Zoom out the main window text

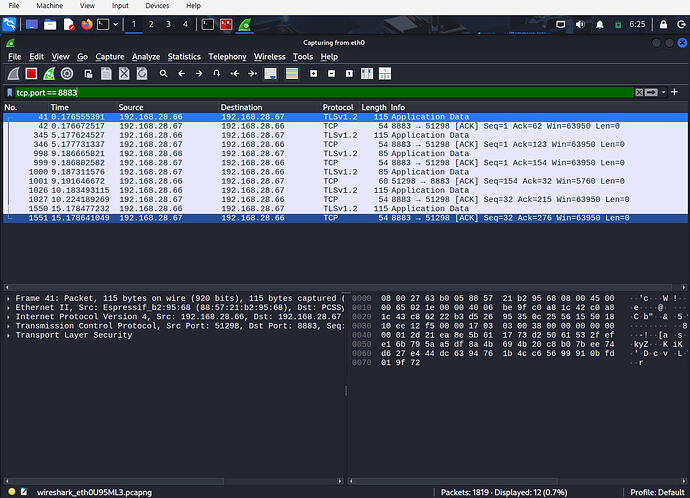[331, 73]
